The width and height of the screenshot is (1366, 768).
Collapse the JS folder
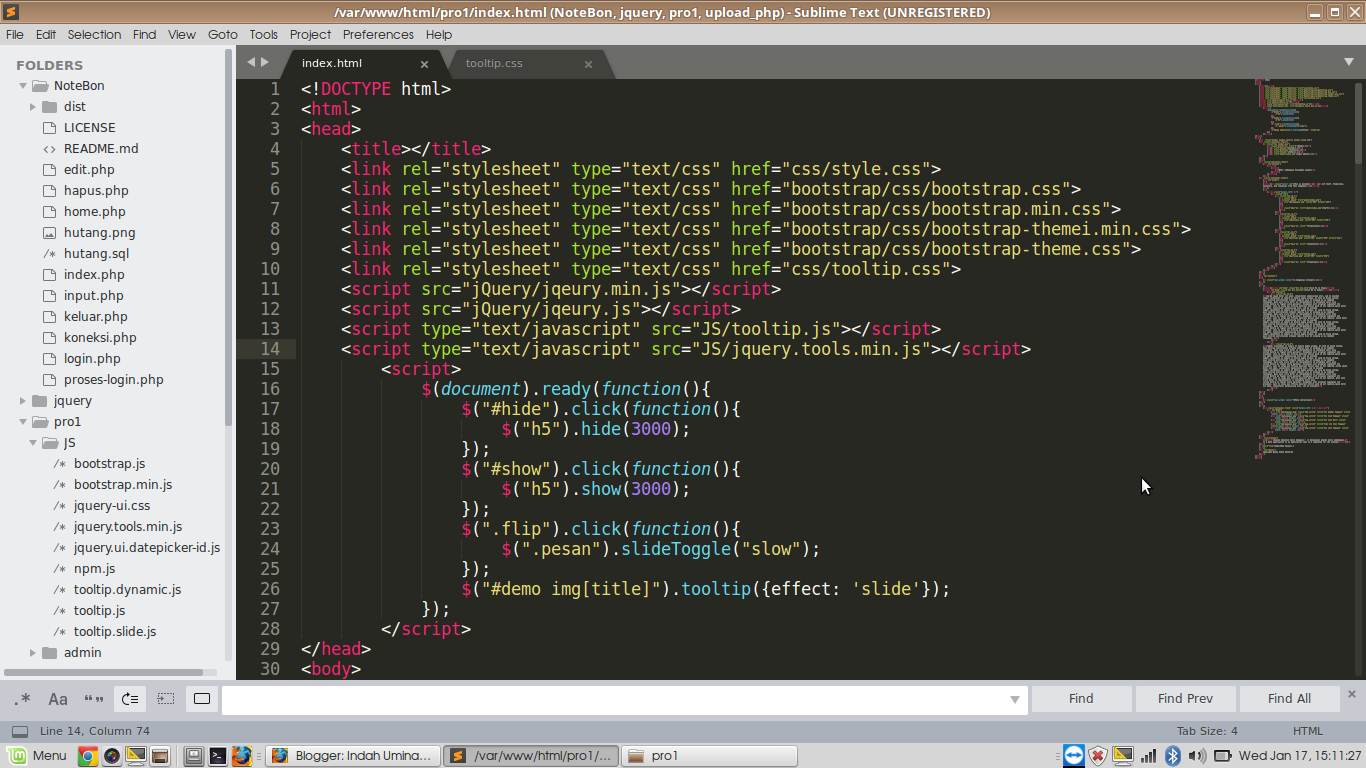(x=33, y=443)
